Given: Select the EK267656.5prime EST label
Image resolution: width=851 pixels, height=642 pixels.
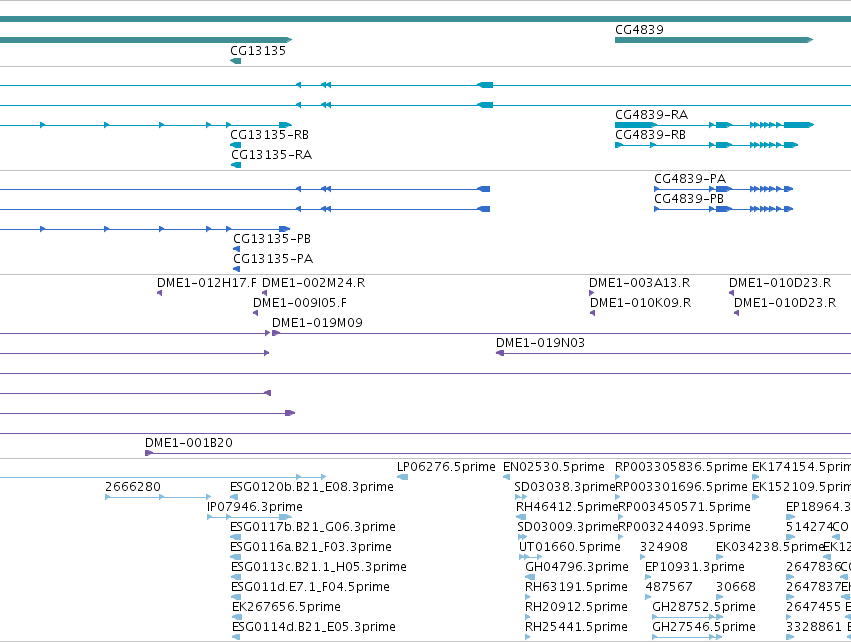Looking at the screenshot, I should pos(286,607).
